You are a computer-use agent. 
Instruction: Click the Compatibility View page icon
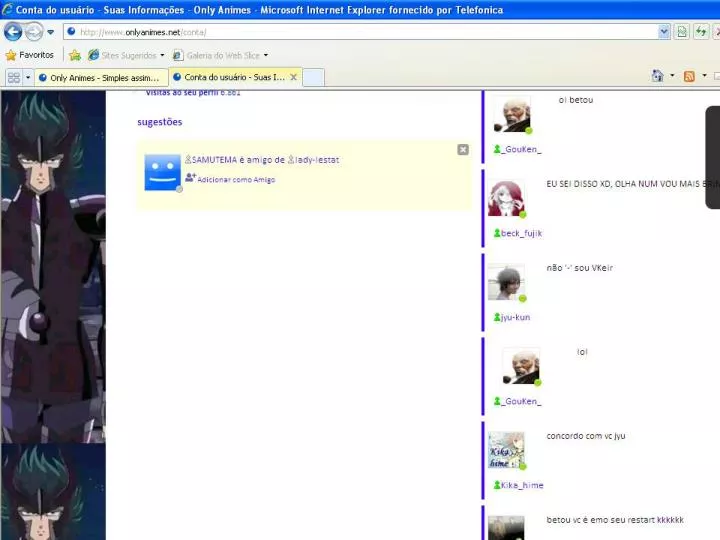[x=682, y=32]
